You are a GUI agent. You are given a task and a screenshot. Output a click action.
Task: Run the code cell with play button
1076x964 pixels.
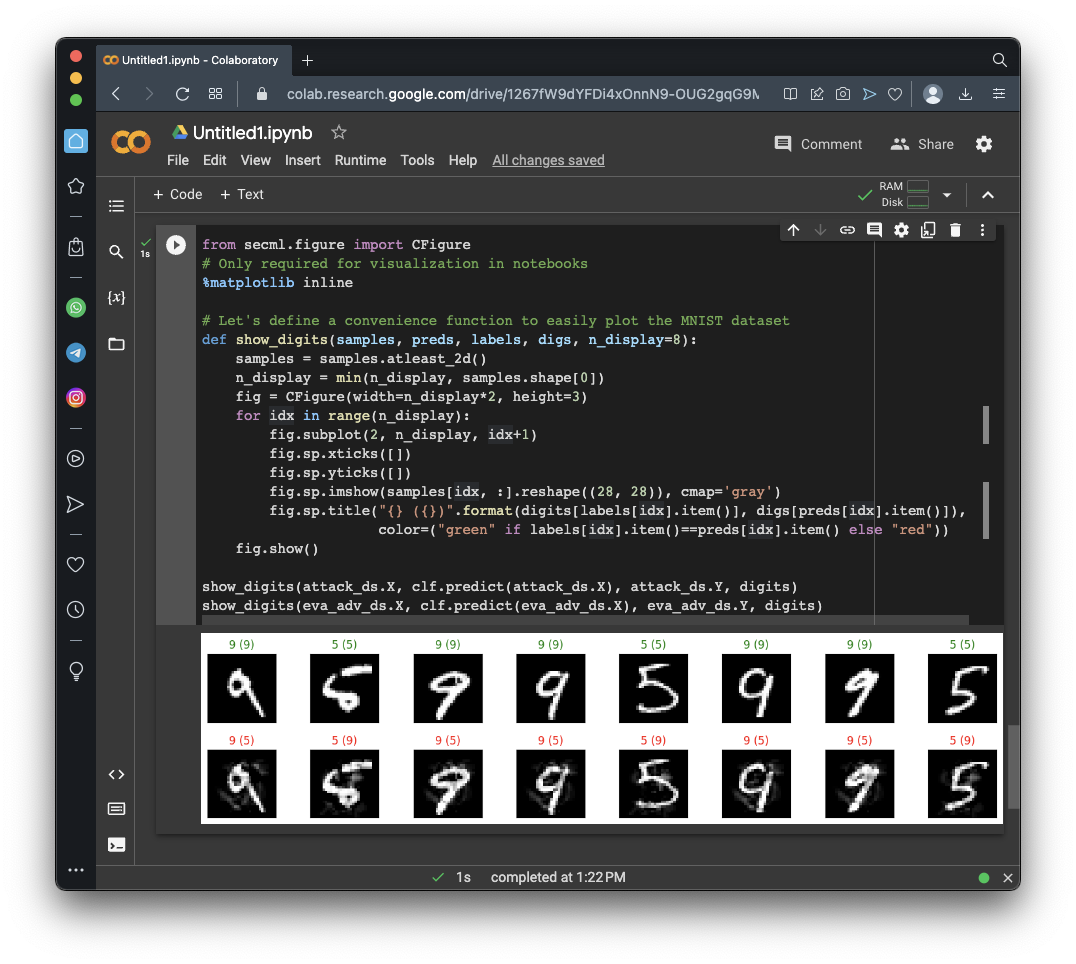pos(176,245)
